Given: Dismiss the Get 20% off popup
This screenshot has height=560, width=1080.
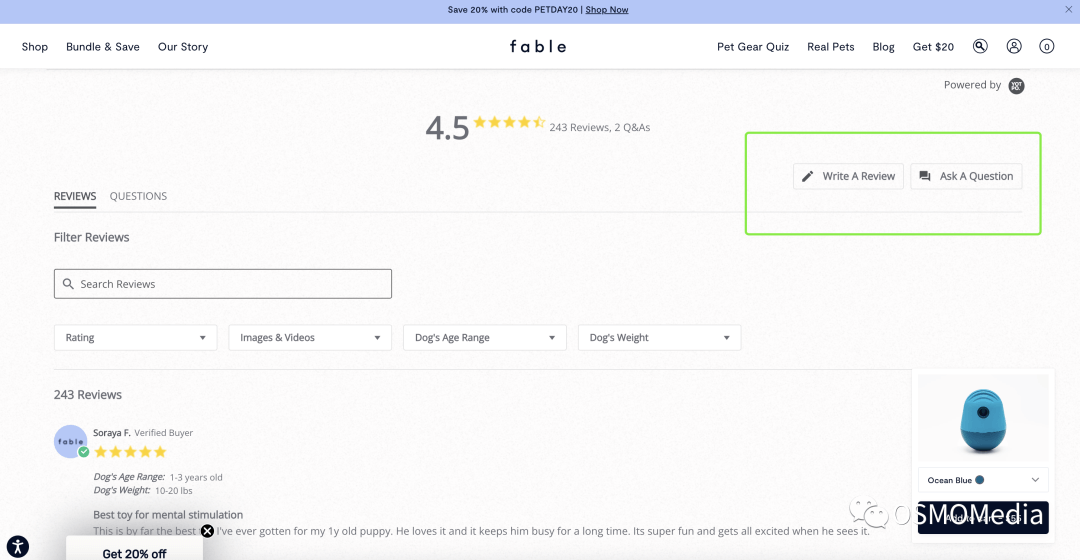Looking at the screenshot, I should pyautogui.click(x=207, y=531).
